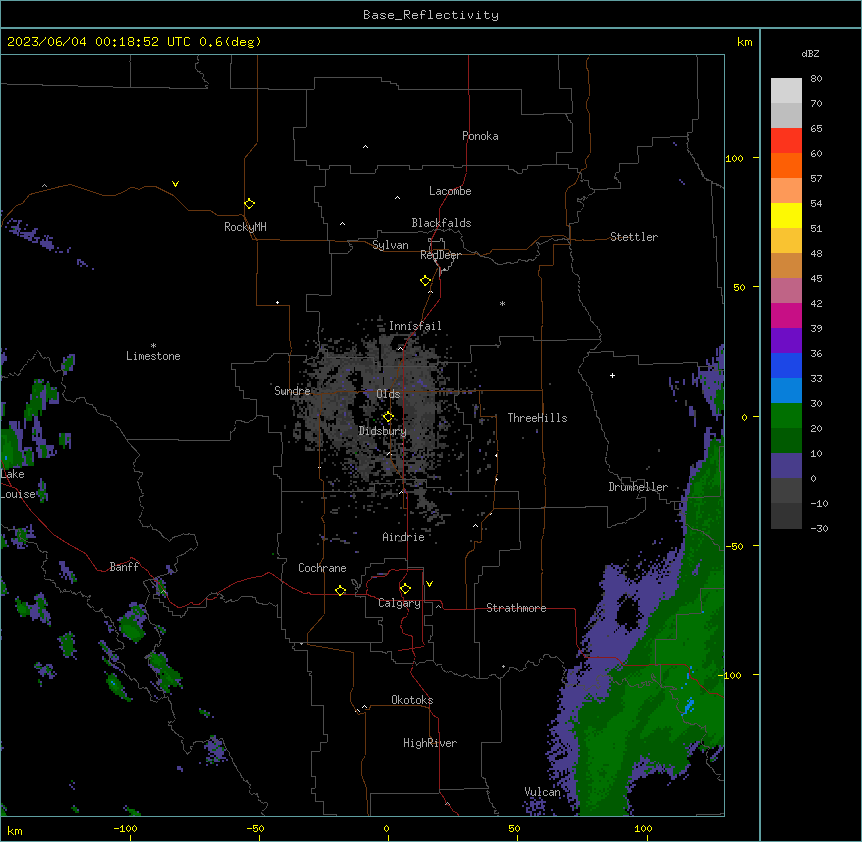The height and width of the screenshot is (842, 862).
Task: Select the yellow diamond marker above the Calgary label
Action: tap(405, 589)
